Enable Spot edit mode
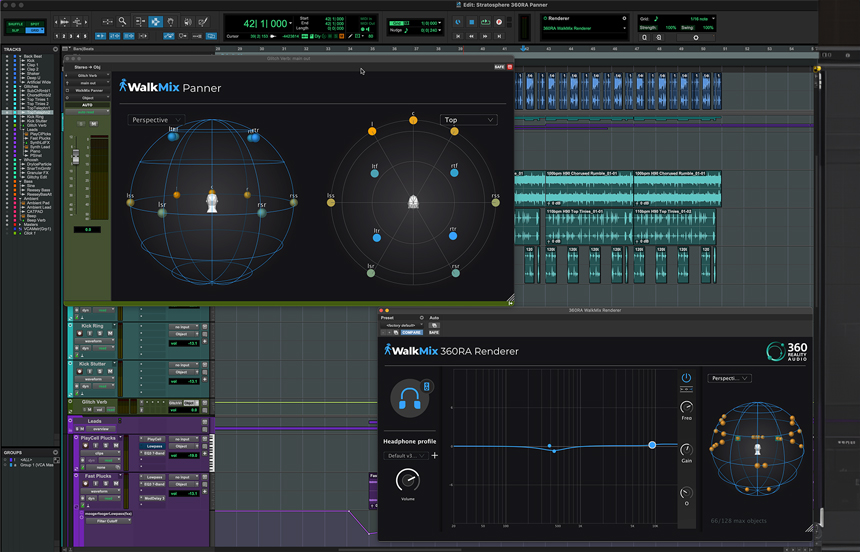 click(x=35, y=24)
